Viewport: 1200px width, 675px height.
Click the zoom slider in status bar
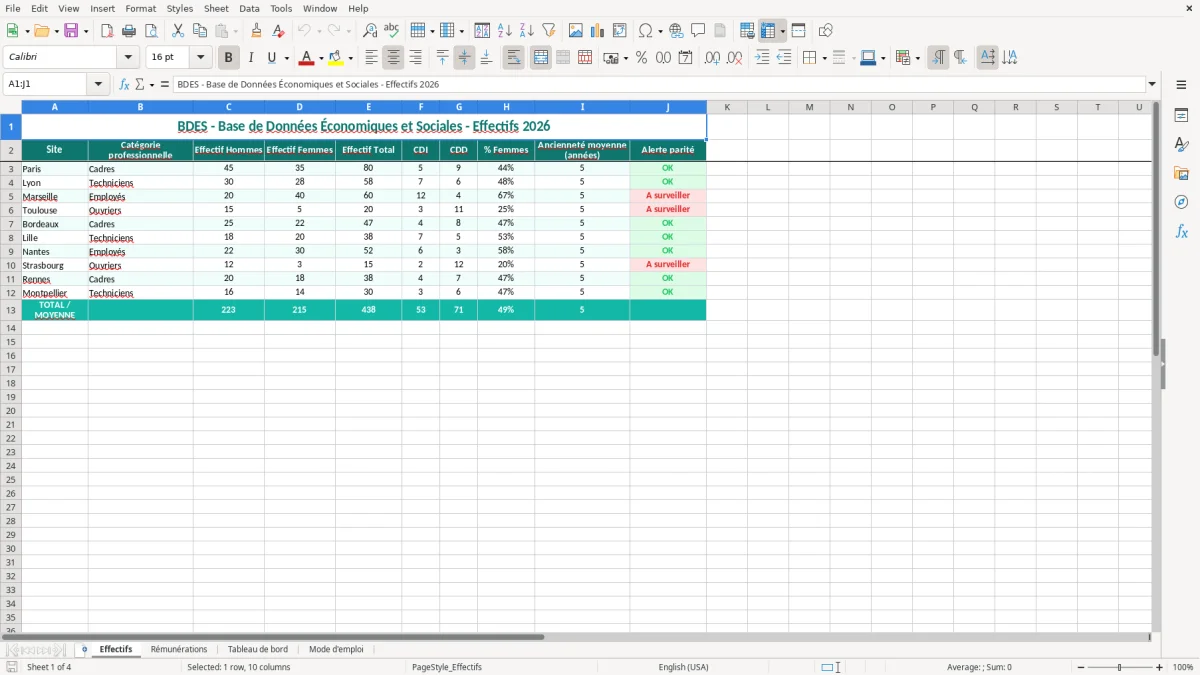[x=1120, y=667]
